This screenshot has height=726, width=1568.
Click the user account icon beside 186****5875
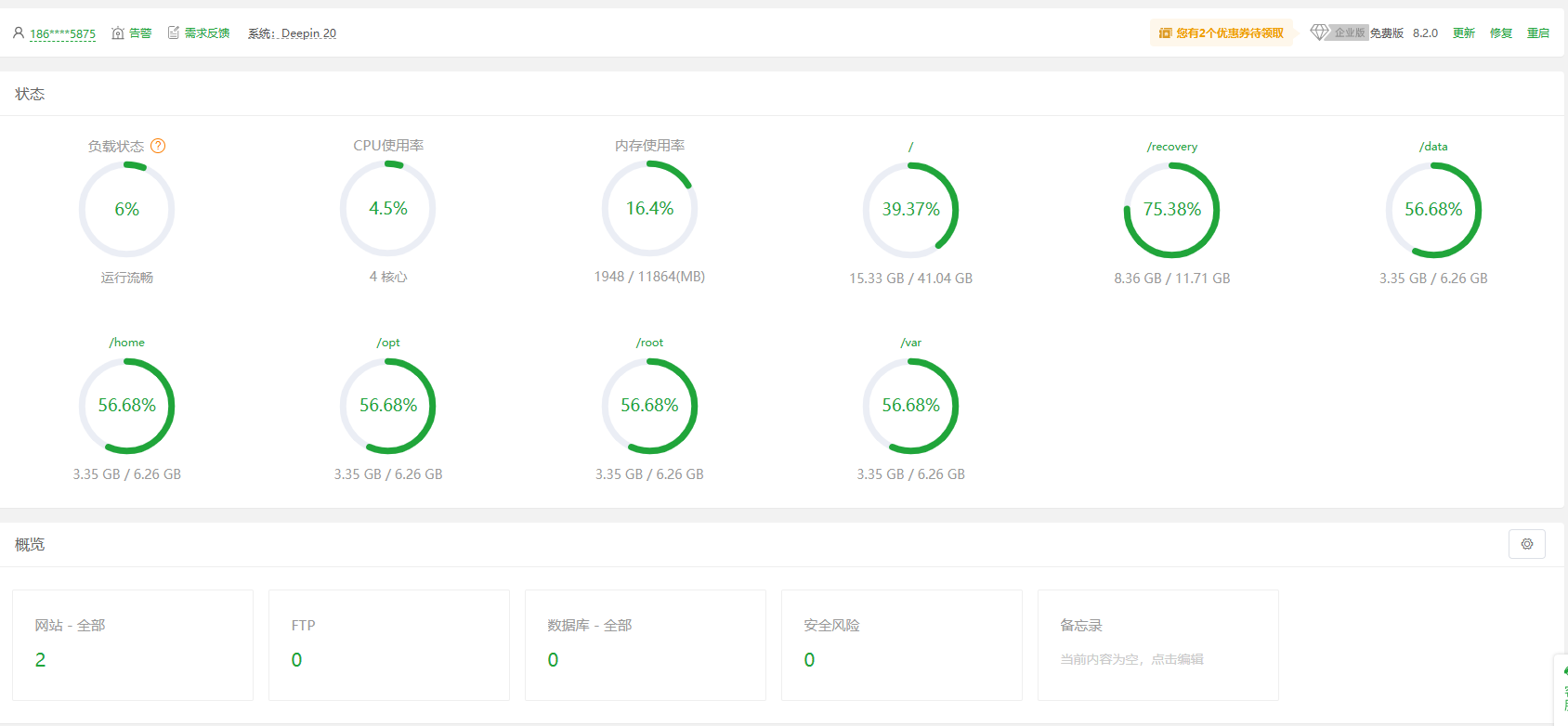point(19,32)
